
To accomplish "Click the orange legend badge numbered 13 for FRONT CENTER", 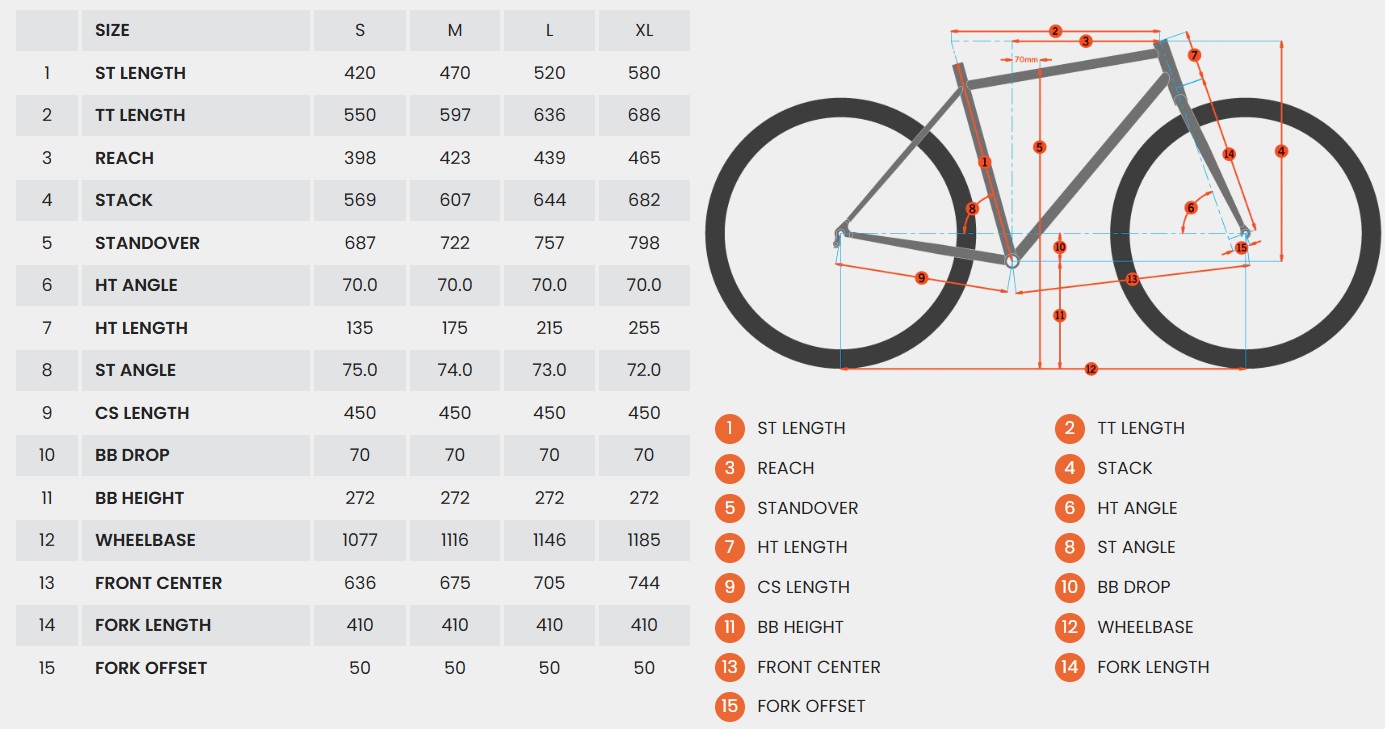I will (730, 667).
